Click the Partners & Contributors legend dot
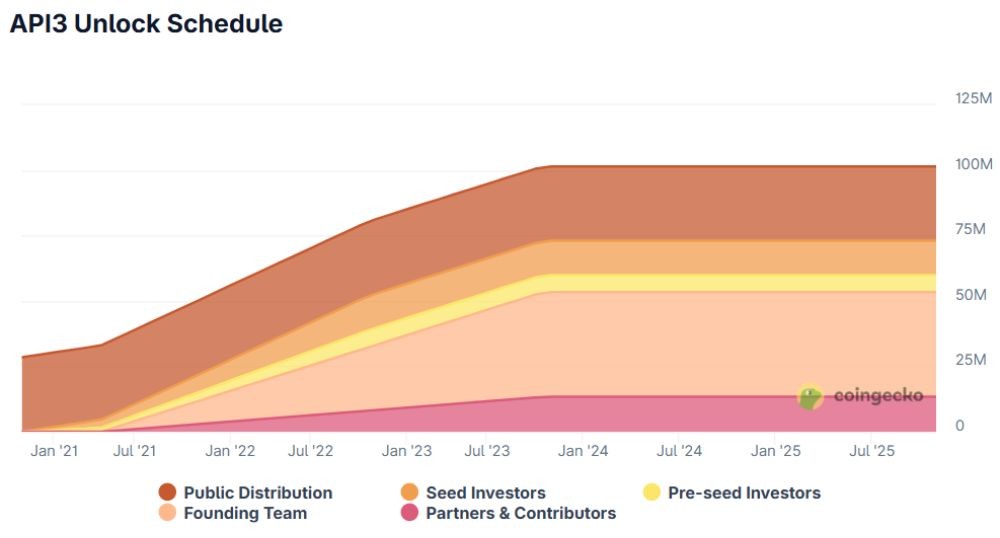 pos(409,513)
